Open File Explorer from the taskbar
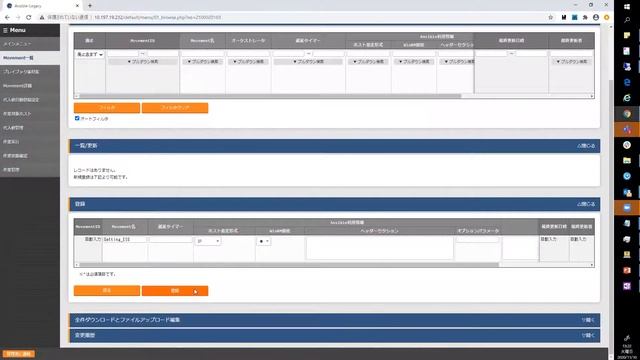Screen dimensions: 640x360 pyautogui.click(x=627, y=160)
